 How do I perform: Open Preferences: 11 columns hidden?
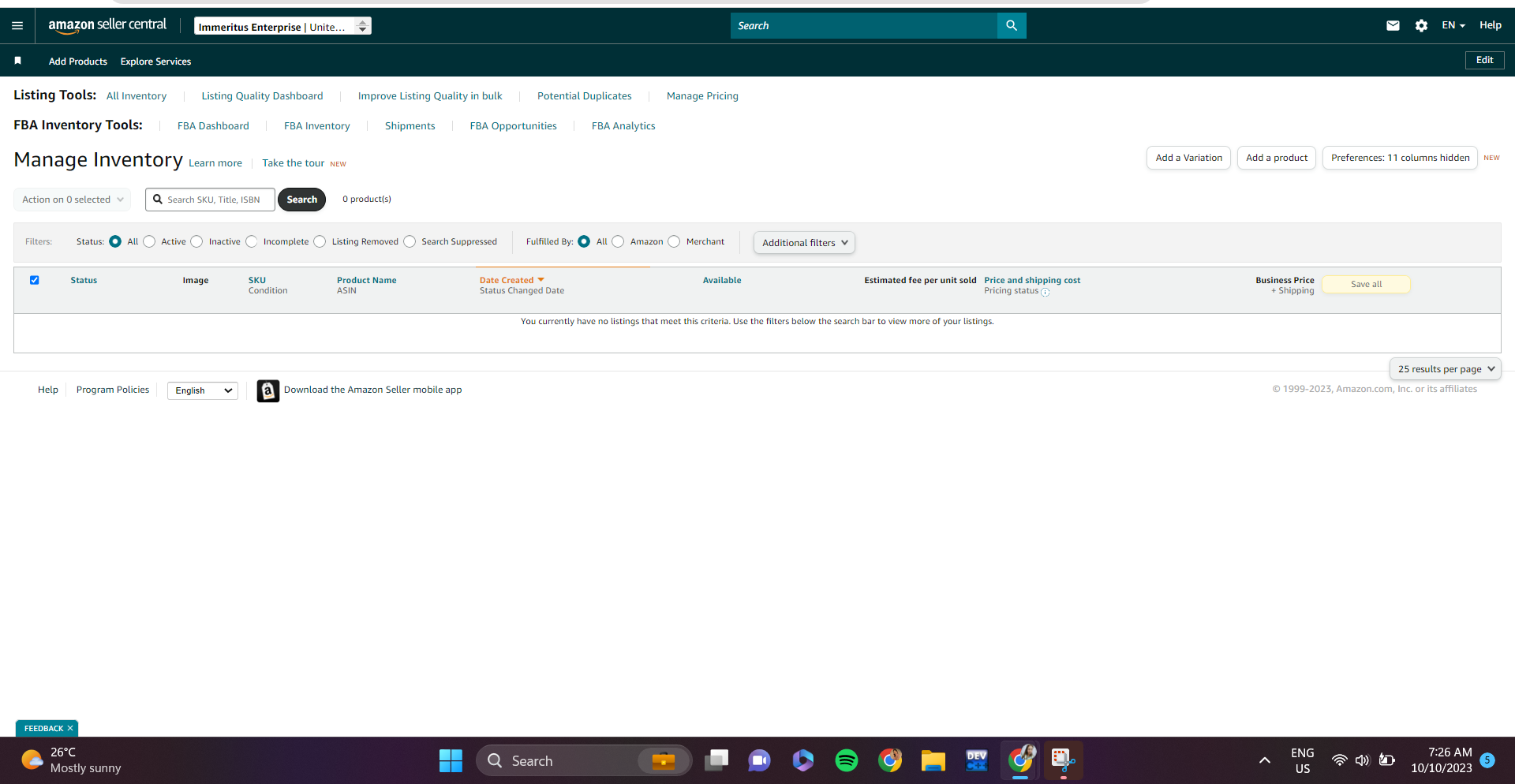coord(1400,158)
